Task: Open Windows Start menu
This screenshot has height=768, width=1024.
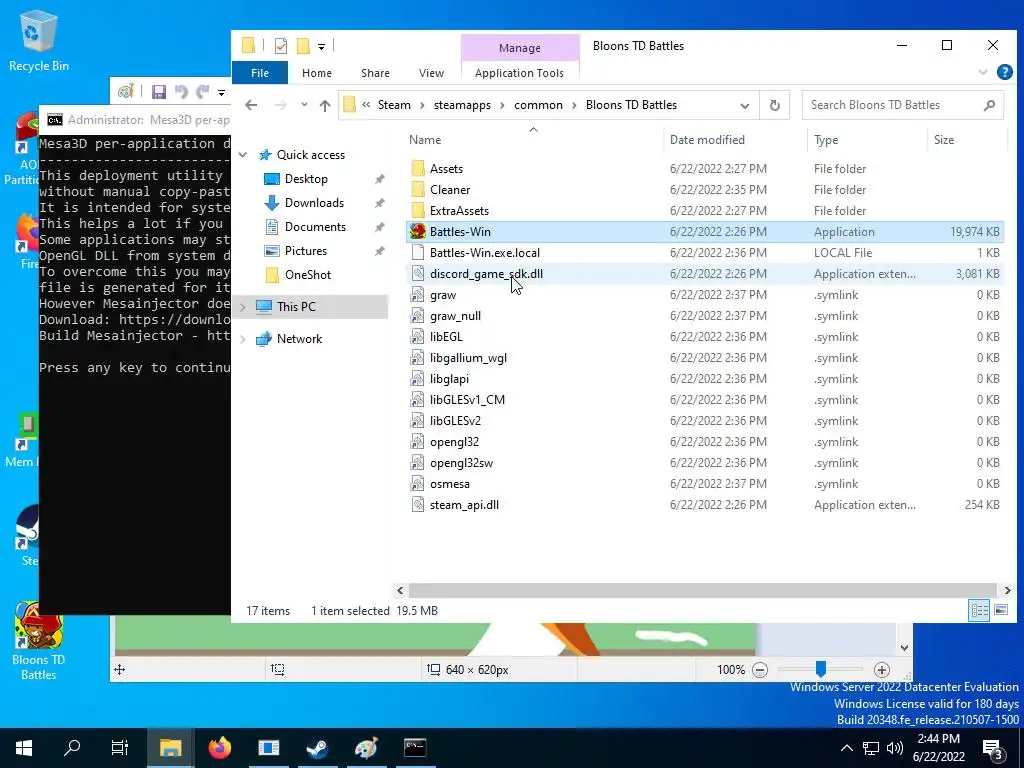Action: [x=24, y=748]
